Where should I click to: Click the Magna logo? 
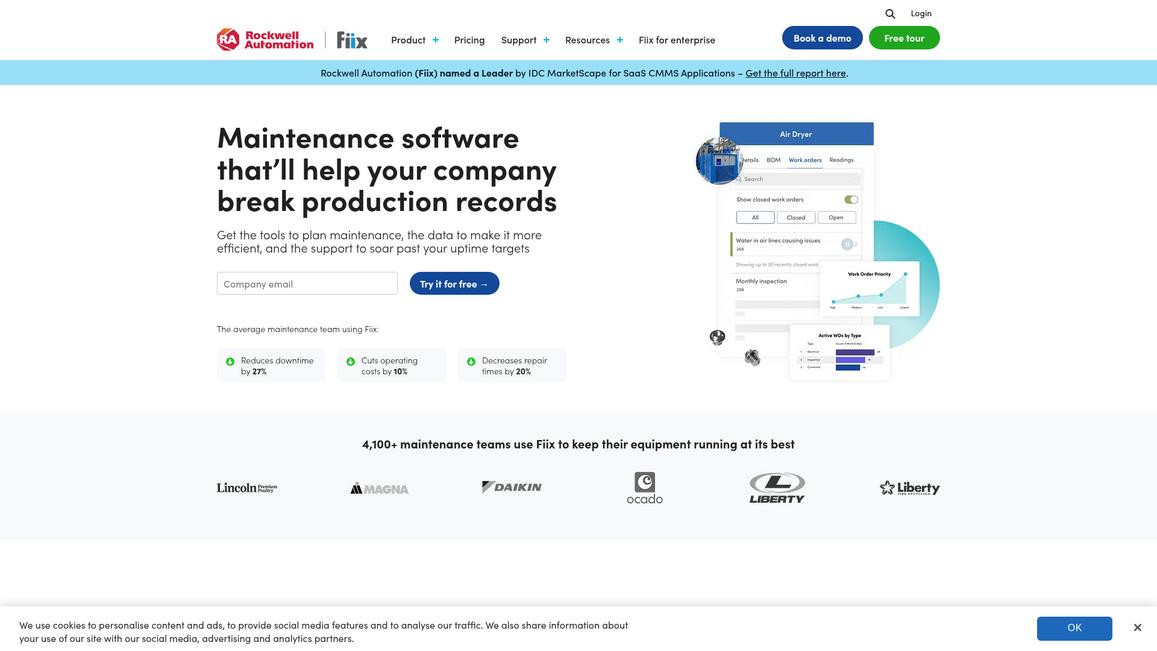pyautogui.click(x=379, y=489)
